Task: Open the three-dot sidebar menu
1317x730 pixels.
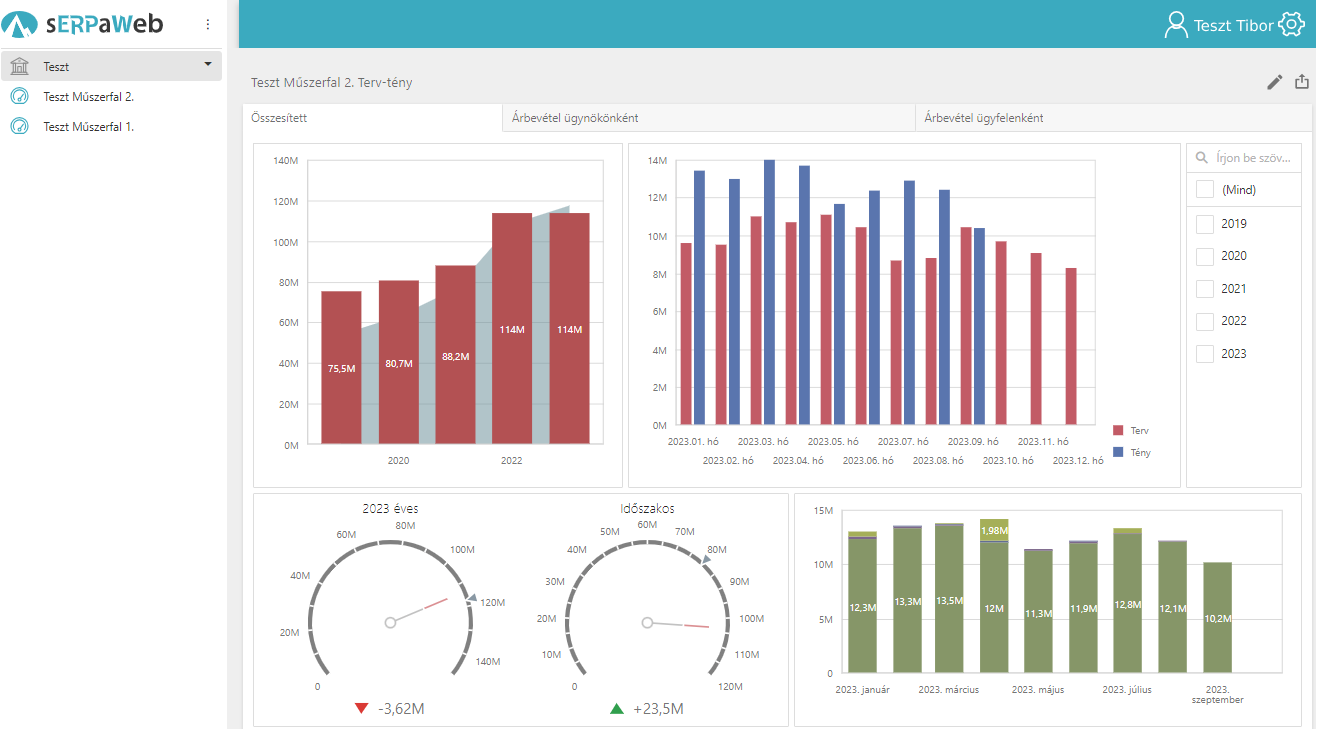Action: (x=208, y=24)
